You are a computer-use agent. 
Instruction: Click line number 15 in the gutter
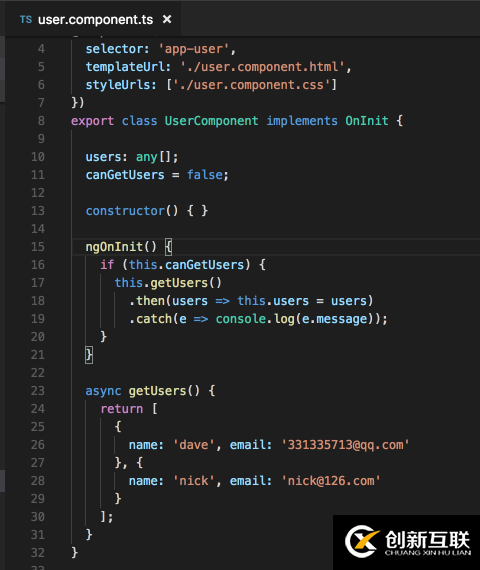point(38,247)
